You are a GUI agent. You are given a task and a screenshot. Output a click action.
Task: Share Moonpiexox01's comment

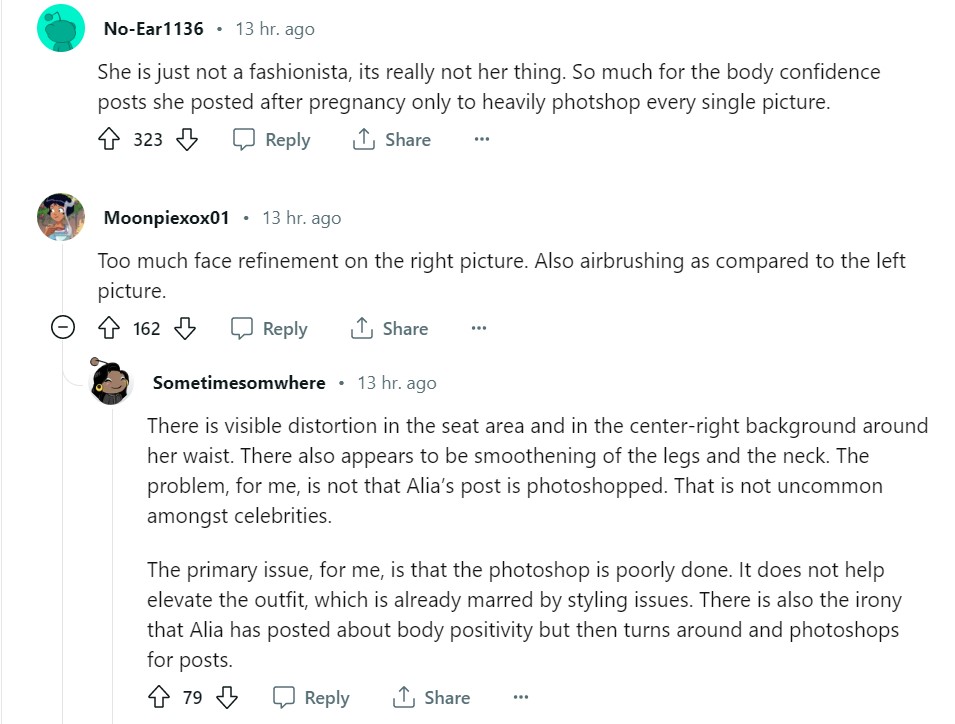[x=390, y=328]
